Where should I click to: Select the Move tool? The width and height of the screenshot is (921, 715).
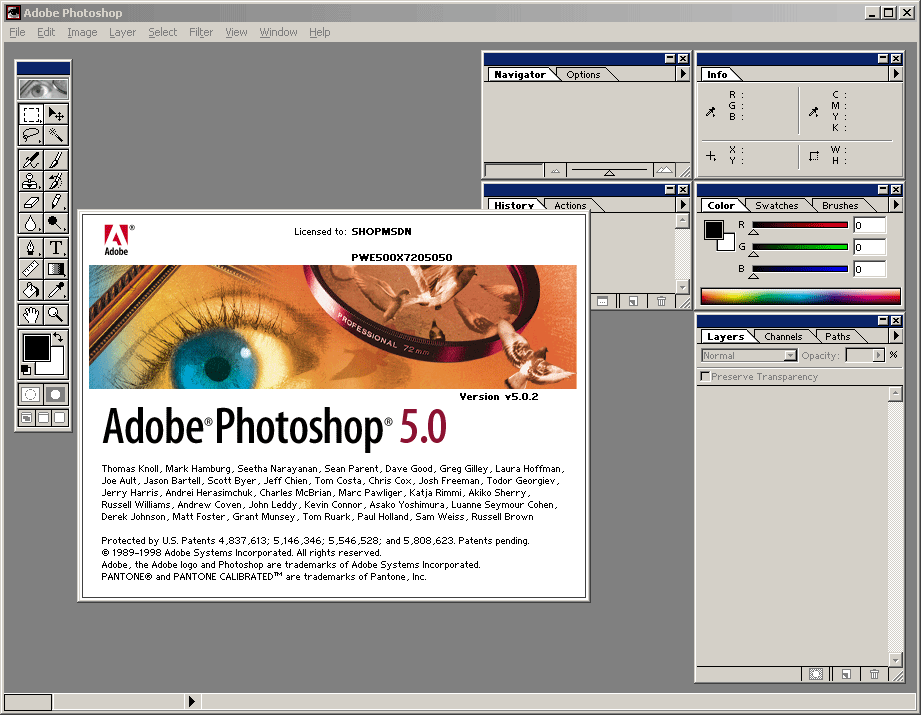[x=56, y=113]
